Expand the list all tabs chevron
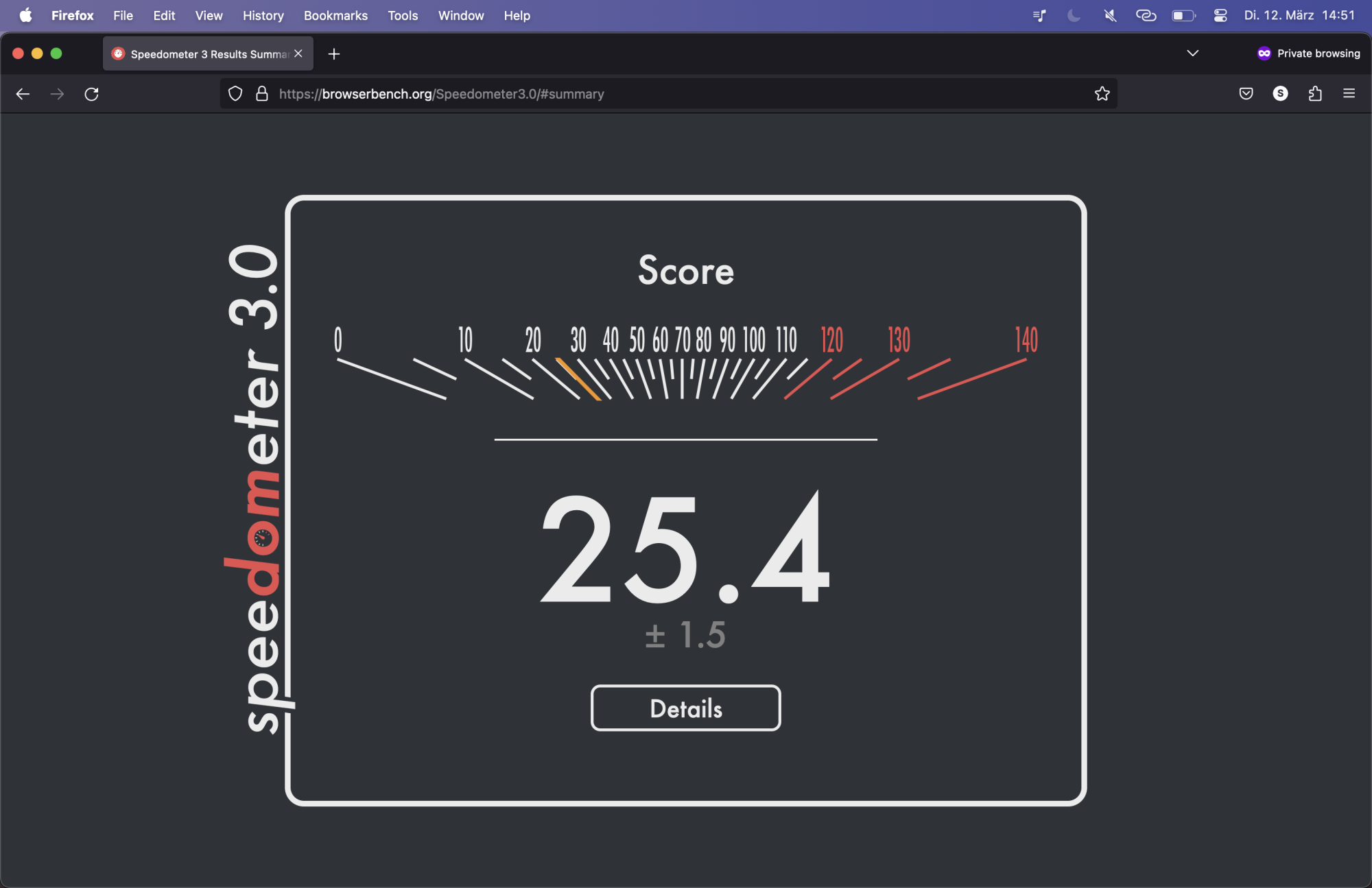Image resolution: width=1372 pixels, height=888 pixels. coord(1192,53)
